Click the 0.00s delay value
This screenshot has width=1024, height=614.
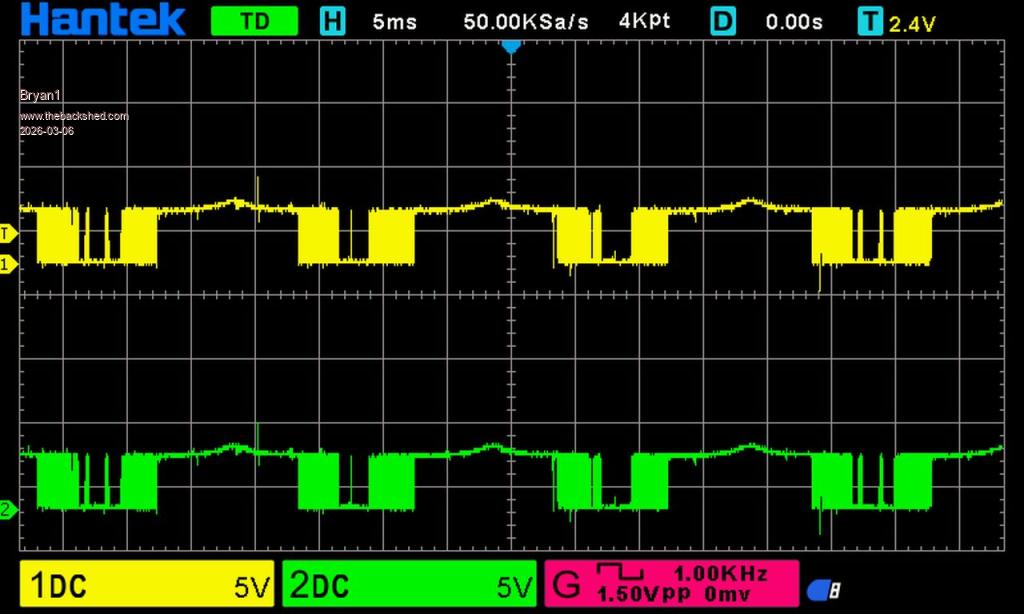[x=793, y=22]
